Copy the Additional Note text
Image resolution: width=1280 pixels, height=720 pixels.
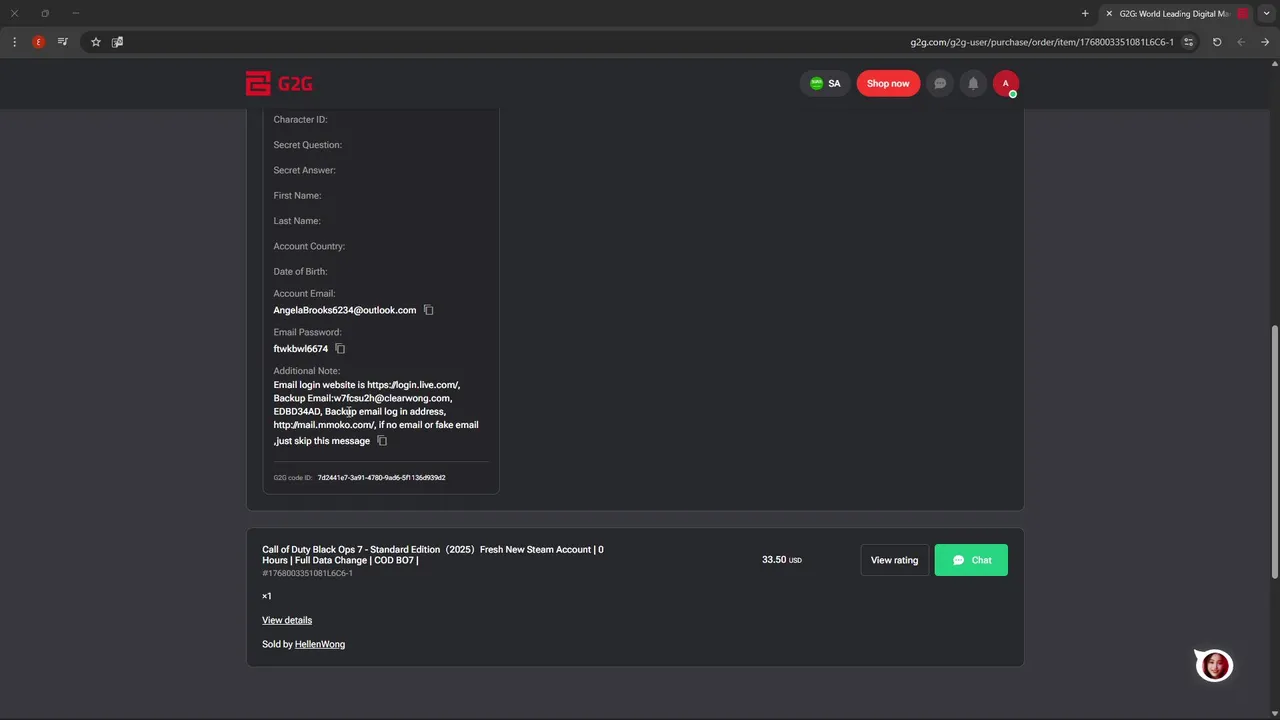pos(381,441)
